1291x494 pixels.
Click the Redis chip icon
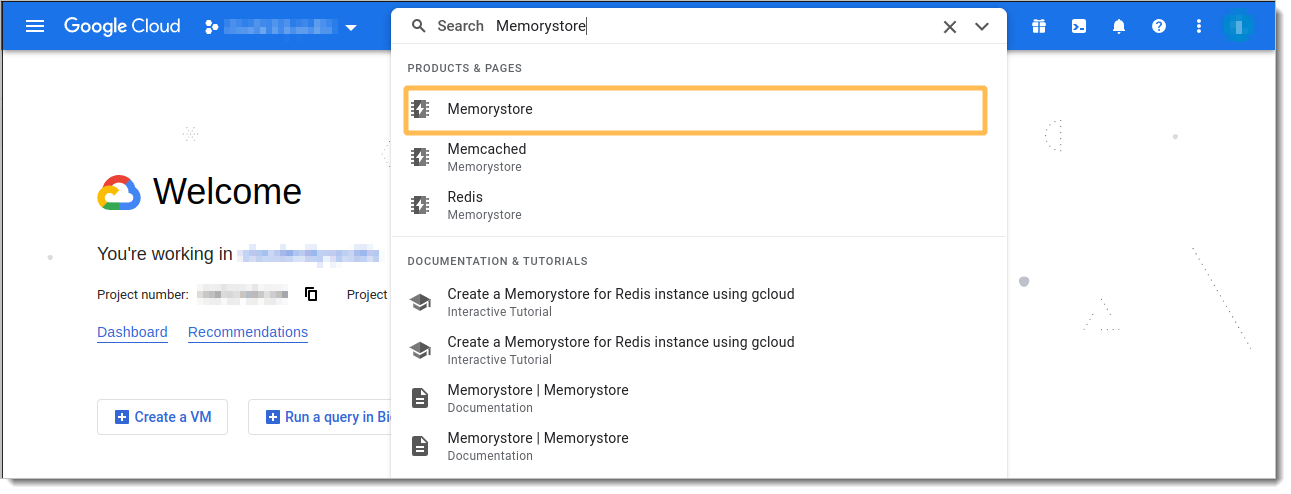tap(421, 205)
